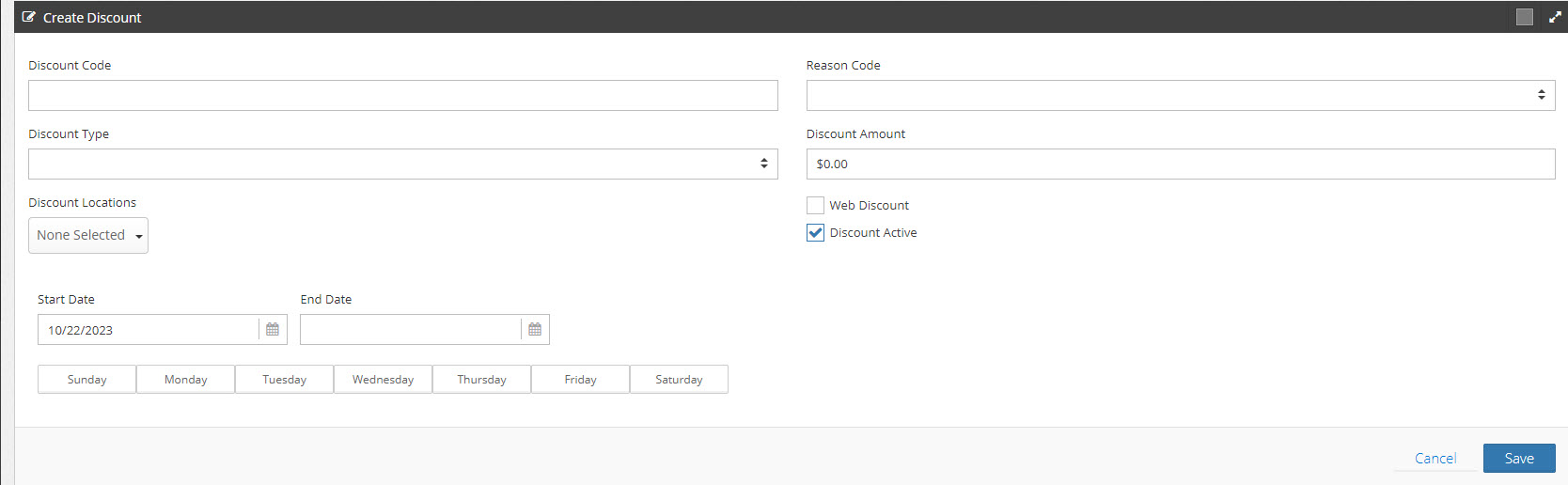Save the new discount

[1519, 459]
